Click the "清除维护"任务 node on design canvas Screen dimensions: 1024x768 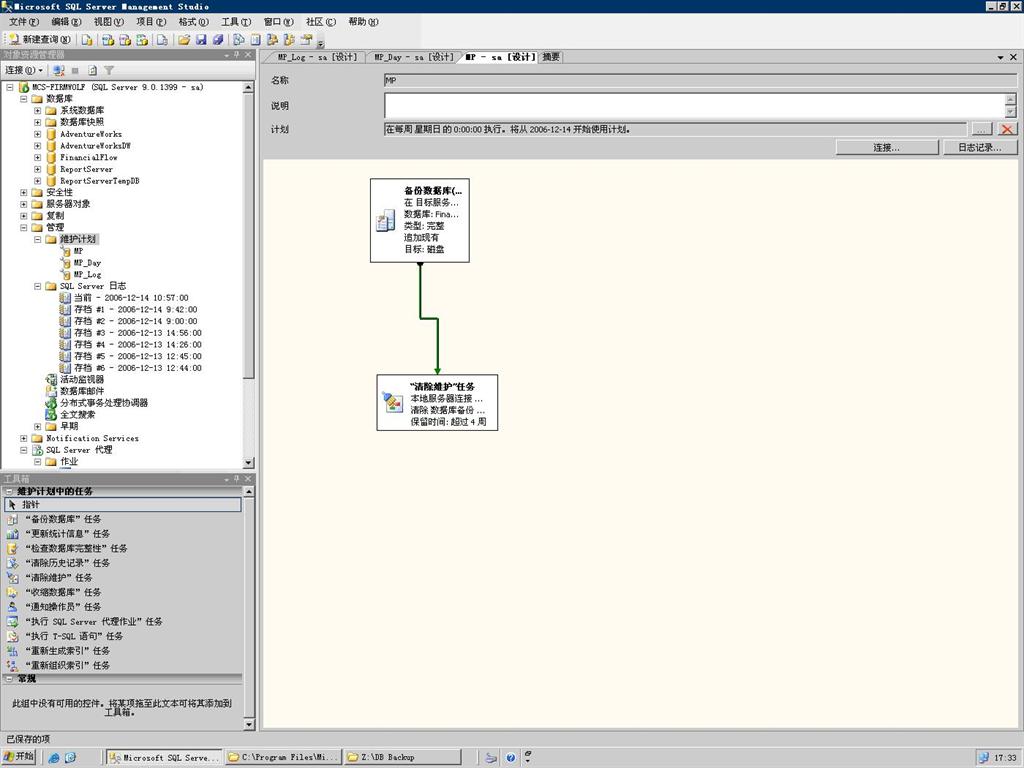(x=437, y=402)
